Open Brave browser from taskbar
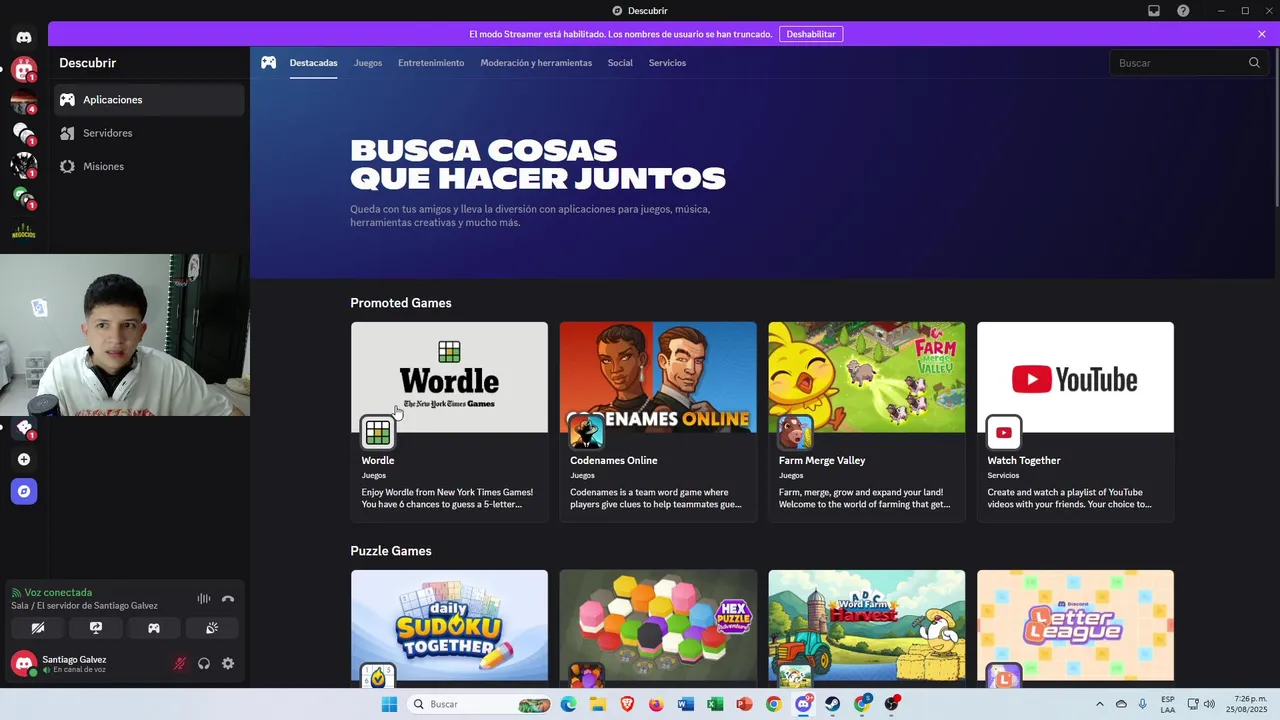The image size is (1280, 720). [x=627, y=704]
